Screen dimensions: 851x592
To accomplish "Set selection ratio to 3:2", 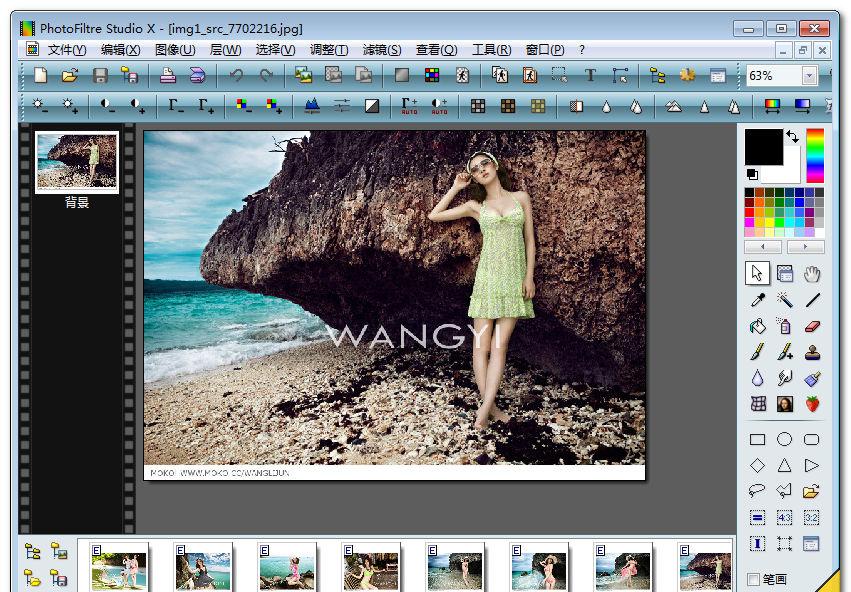I will [811, 518].
